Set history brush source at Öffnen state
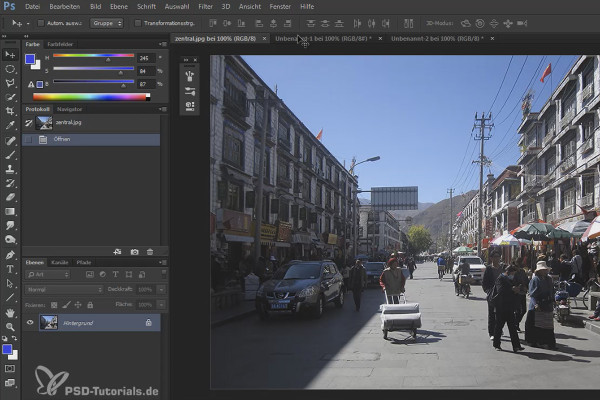 tap(29, 140)
